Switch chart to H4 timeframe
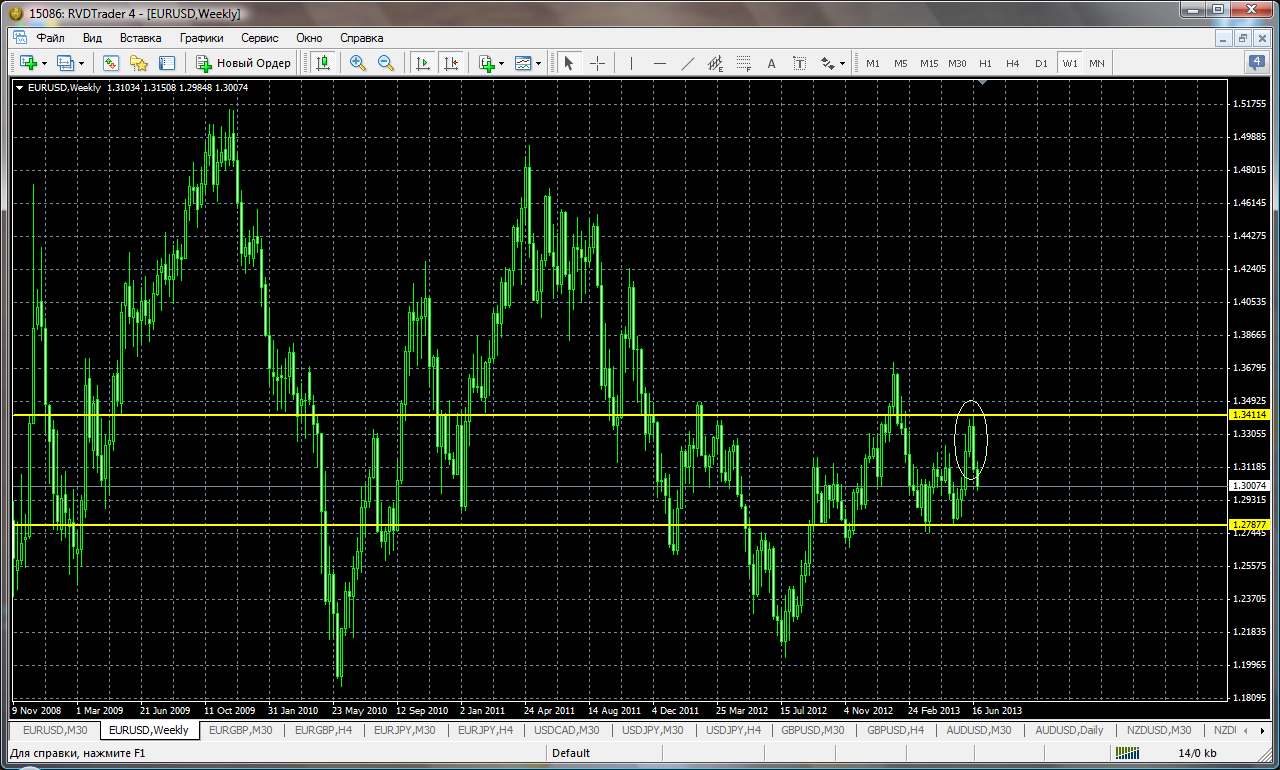1280x770 pixels. (1013, 63)
